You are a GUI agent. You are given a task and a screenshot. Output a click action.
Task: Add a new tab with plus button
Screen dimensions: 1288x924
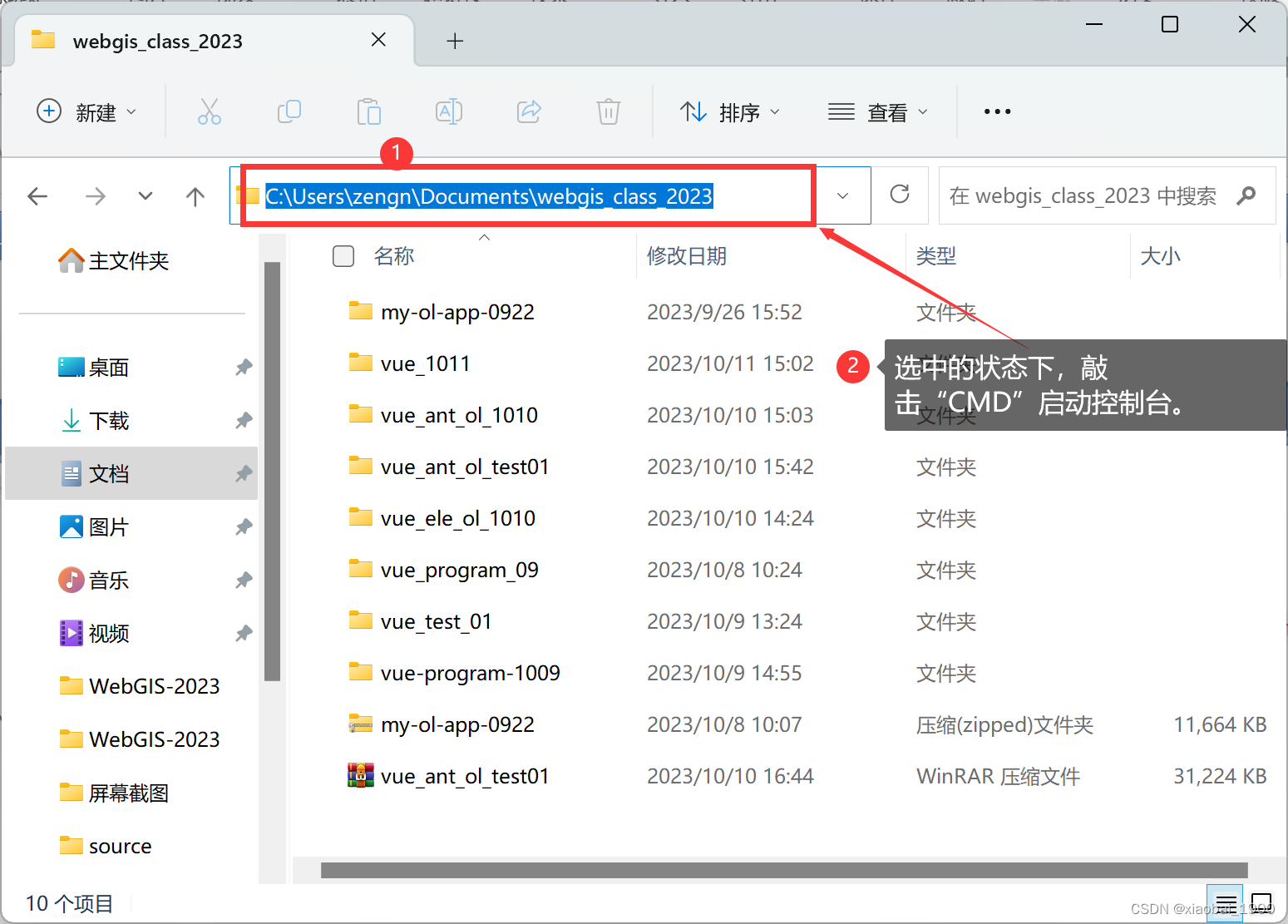(x=455, y=41)
